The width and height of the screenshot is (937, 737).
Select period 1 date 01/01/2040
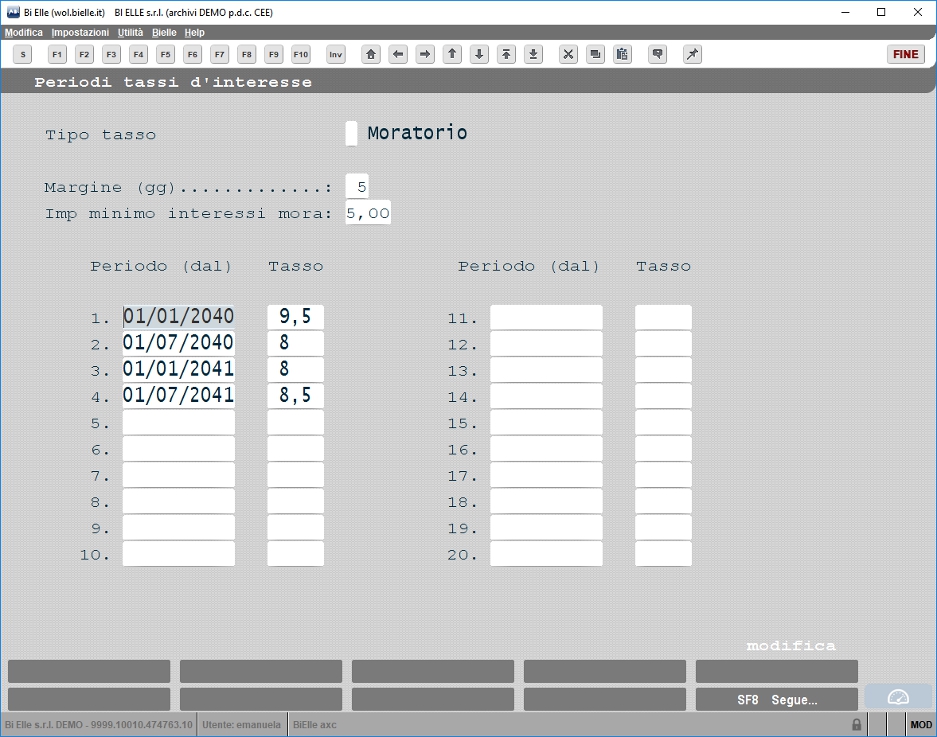pos(179,317)
